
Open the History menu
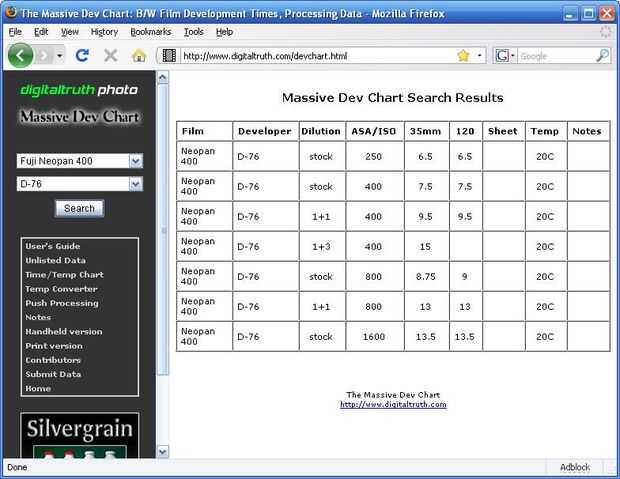pos(104,32)
